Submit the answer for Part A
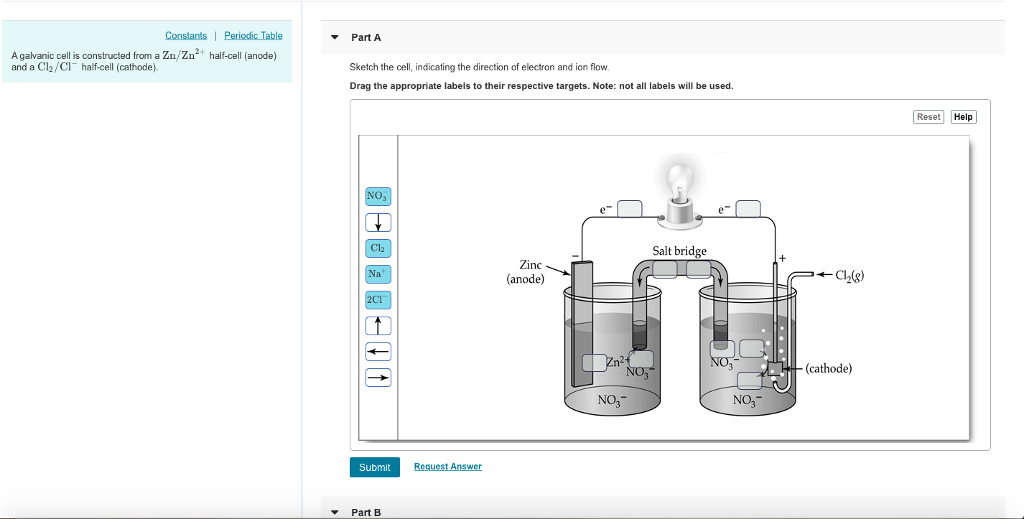This screenshot has height=519, width=1024. click(x=374, y=467)
